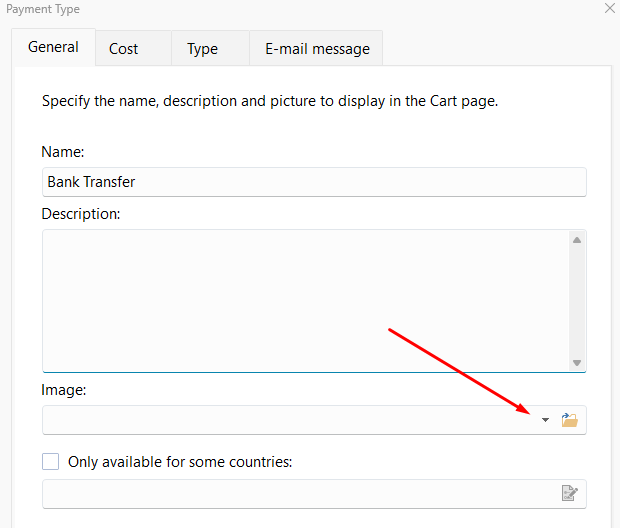Viewport: 620px width, 528px height.
Task: Open the browse folder icon for Image
Action: (570, 420)
